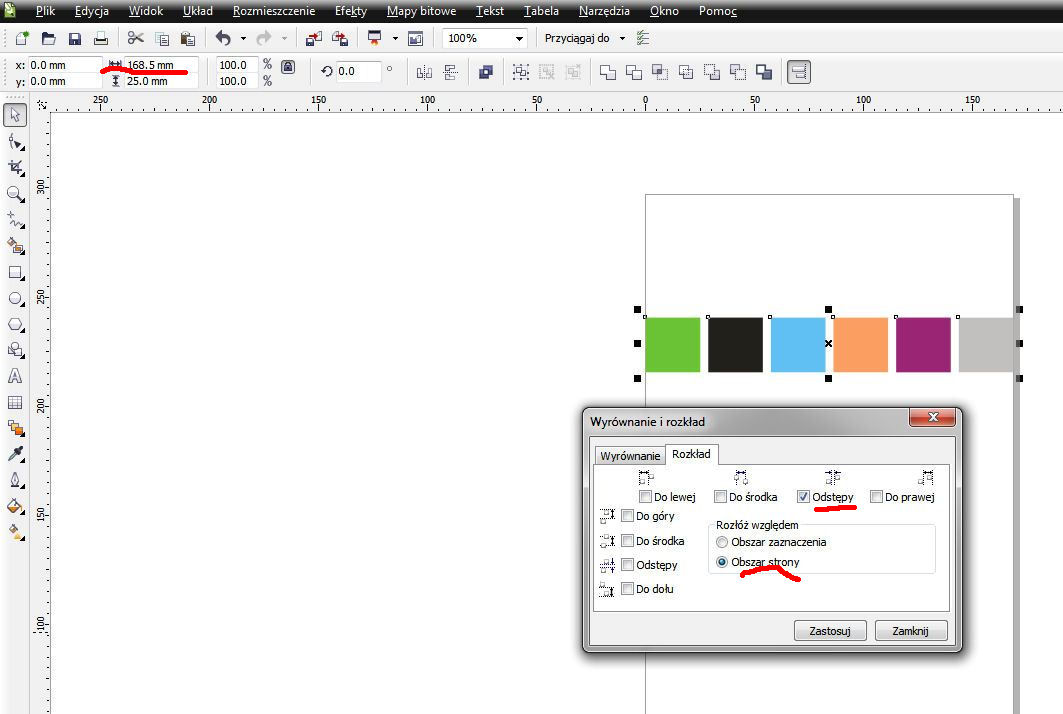The height and width of the screenshot is (714, 1063).
Task: Click the Zamknij button
Action: pyautogui.click(x=910, y=631)
